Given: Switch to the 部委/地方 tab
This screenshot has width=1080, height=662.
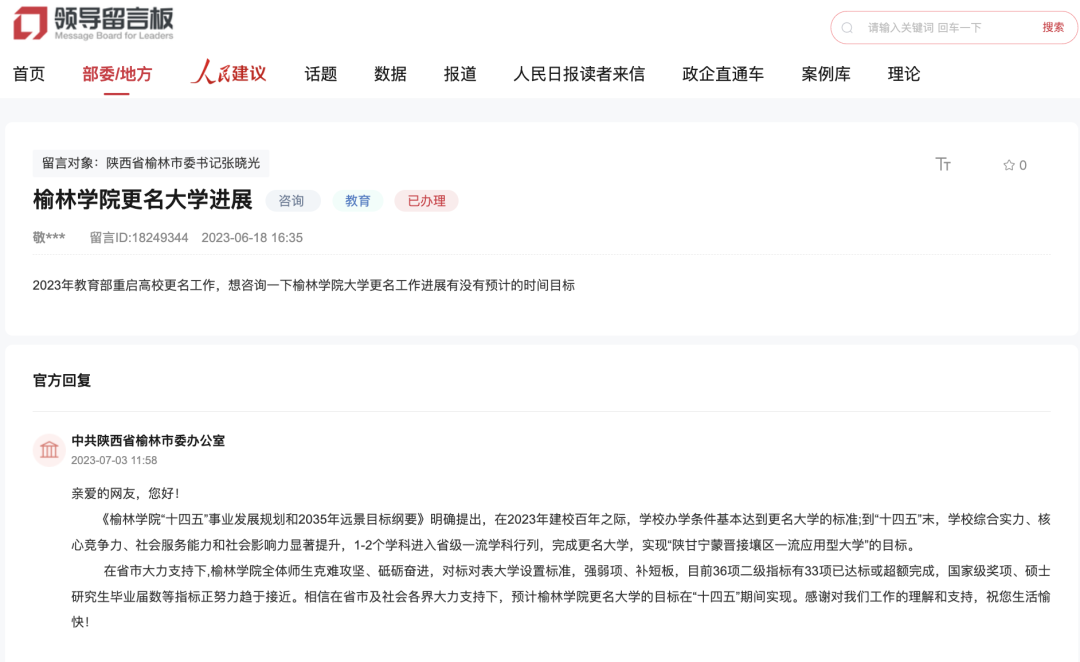Looking at the screenshot, I should coord(117,73).
